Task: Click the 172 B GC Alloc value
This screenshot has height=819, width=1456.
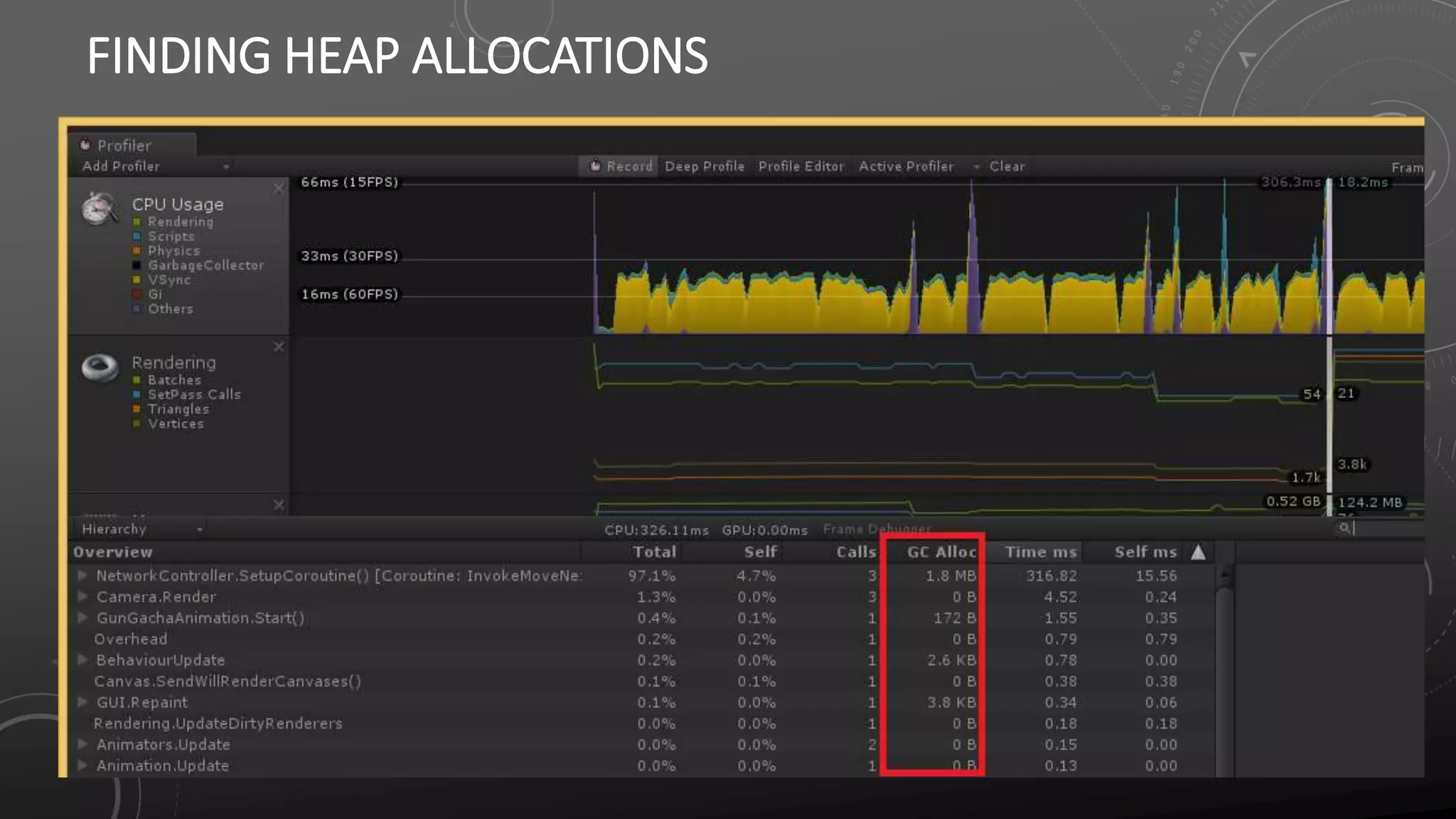Action: 955,618
